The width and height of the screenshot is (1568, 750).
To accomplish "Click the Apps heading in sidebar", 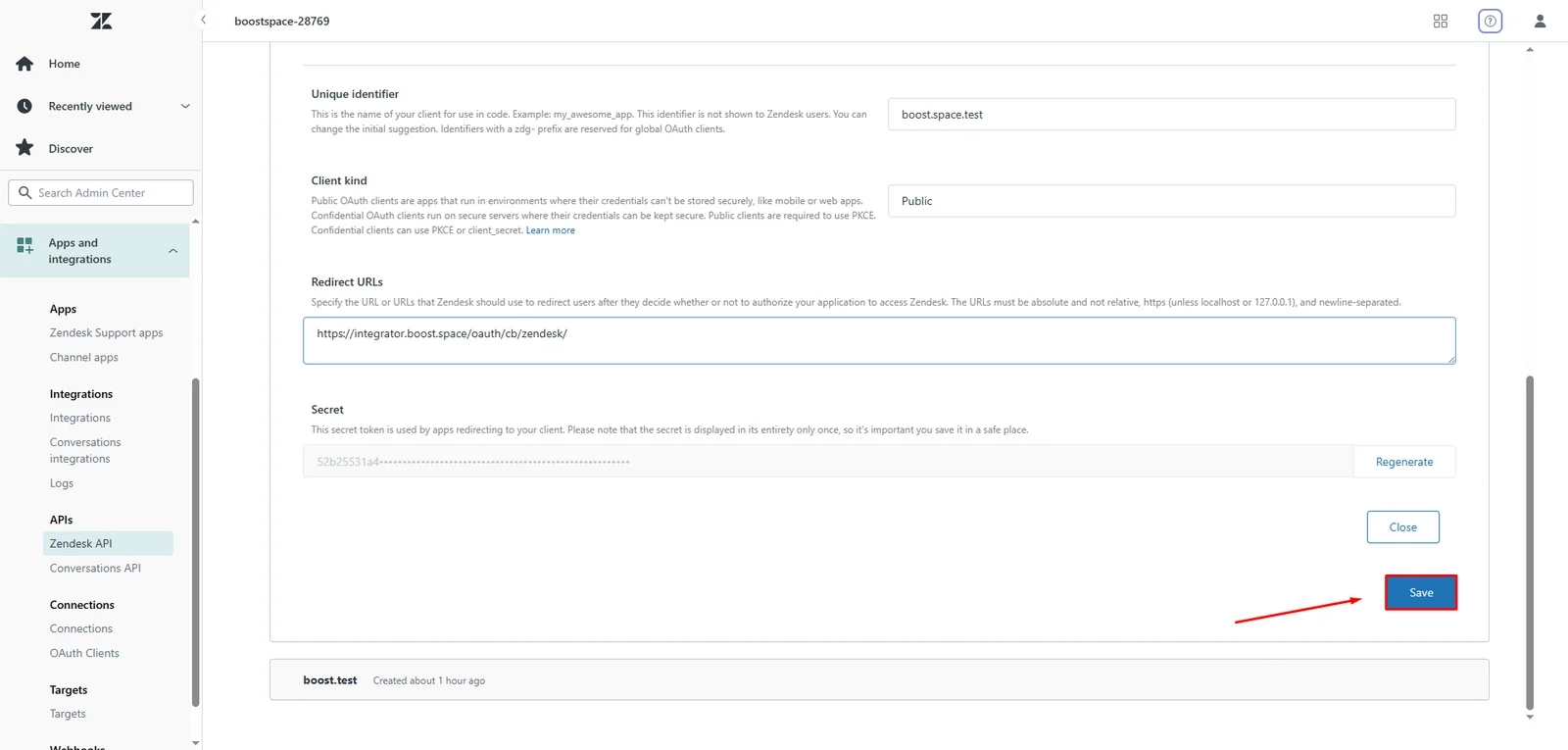I will [x=63, y=309].
